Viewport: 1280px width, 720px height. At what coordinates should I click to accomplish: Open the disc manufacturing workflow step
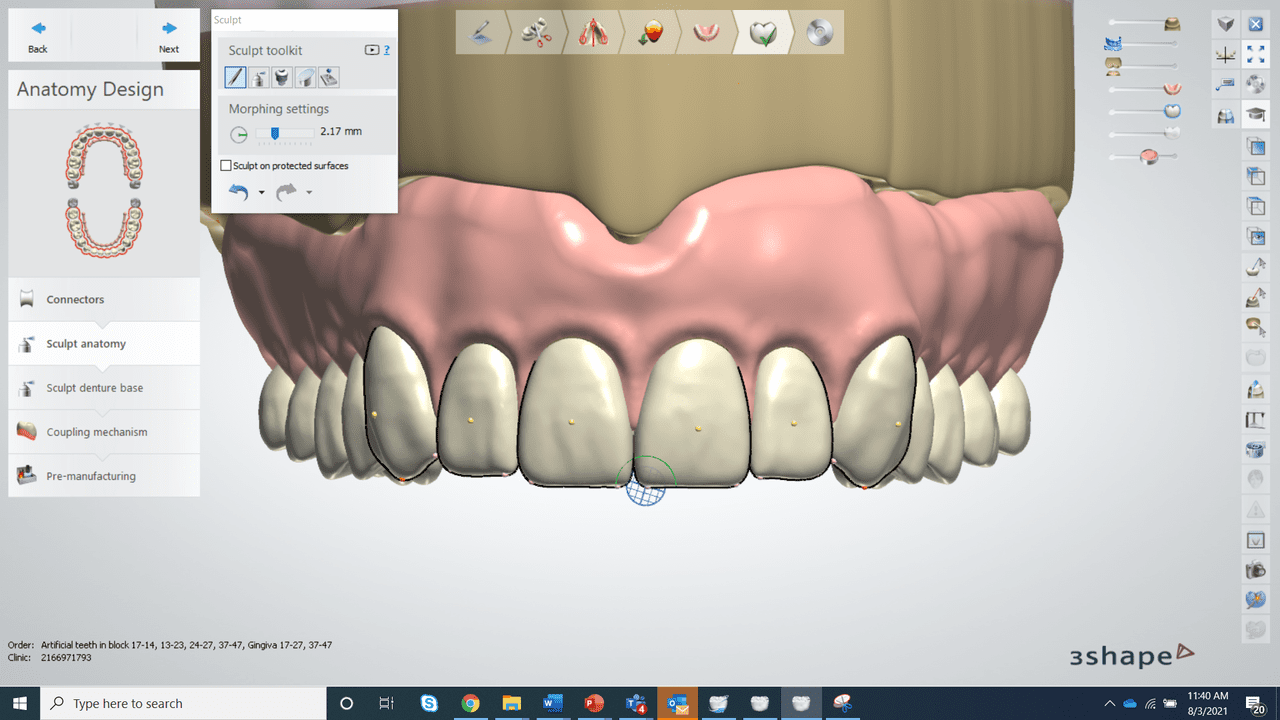819,33
